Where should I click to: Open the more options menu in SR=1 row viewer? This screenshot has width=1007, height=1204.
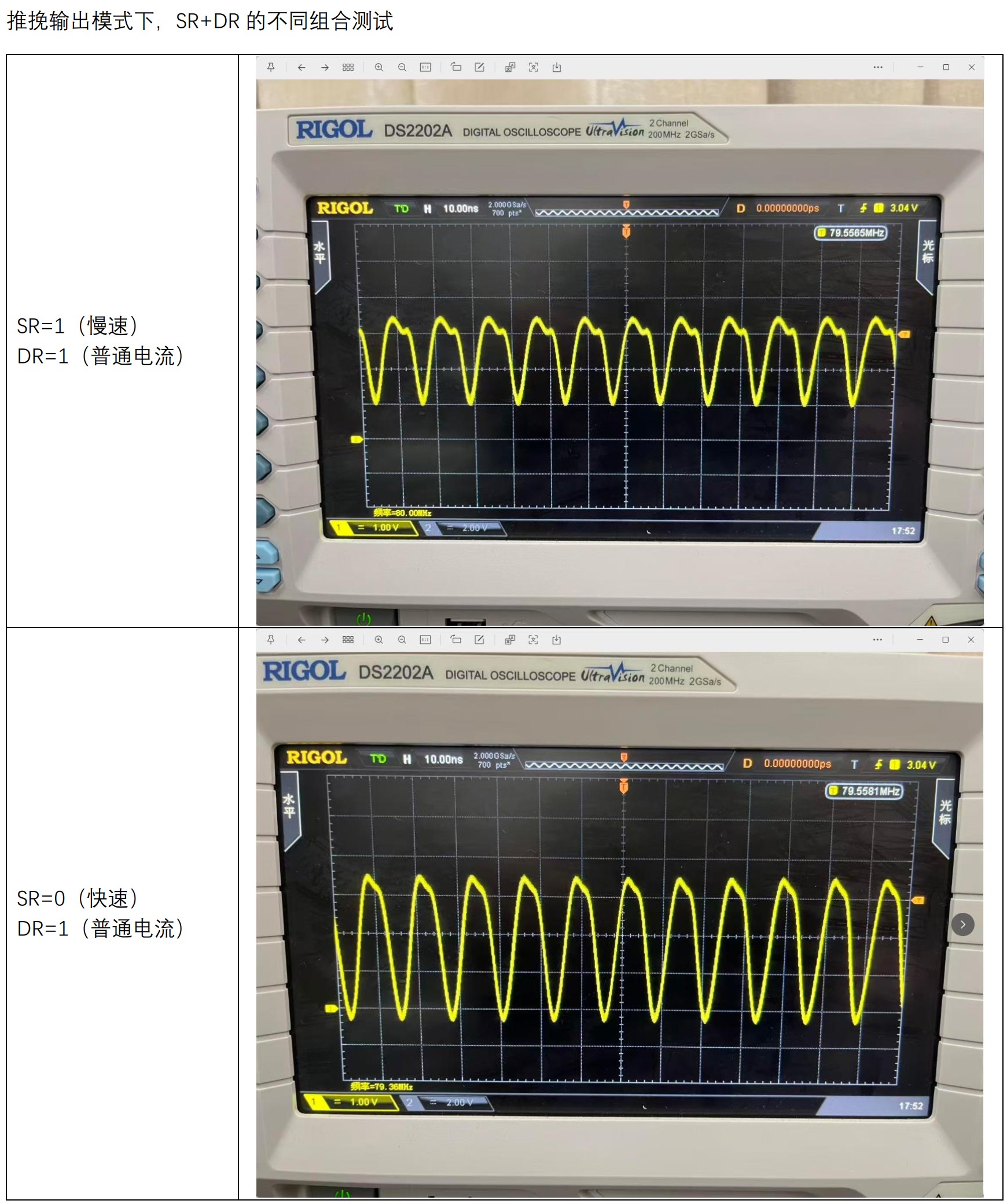click(877, 67)
